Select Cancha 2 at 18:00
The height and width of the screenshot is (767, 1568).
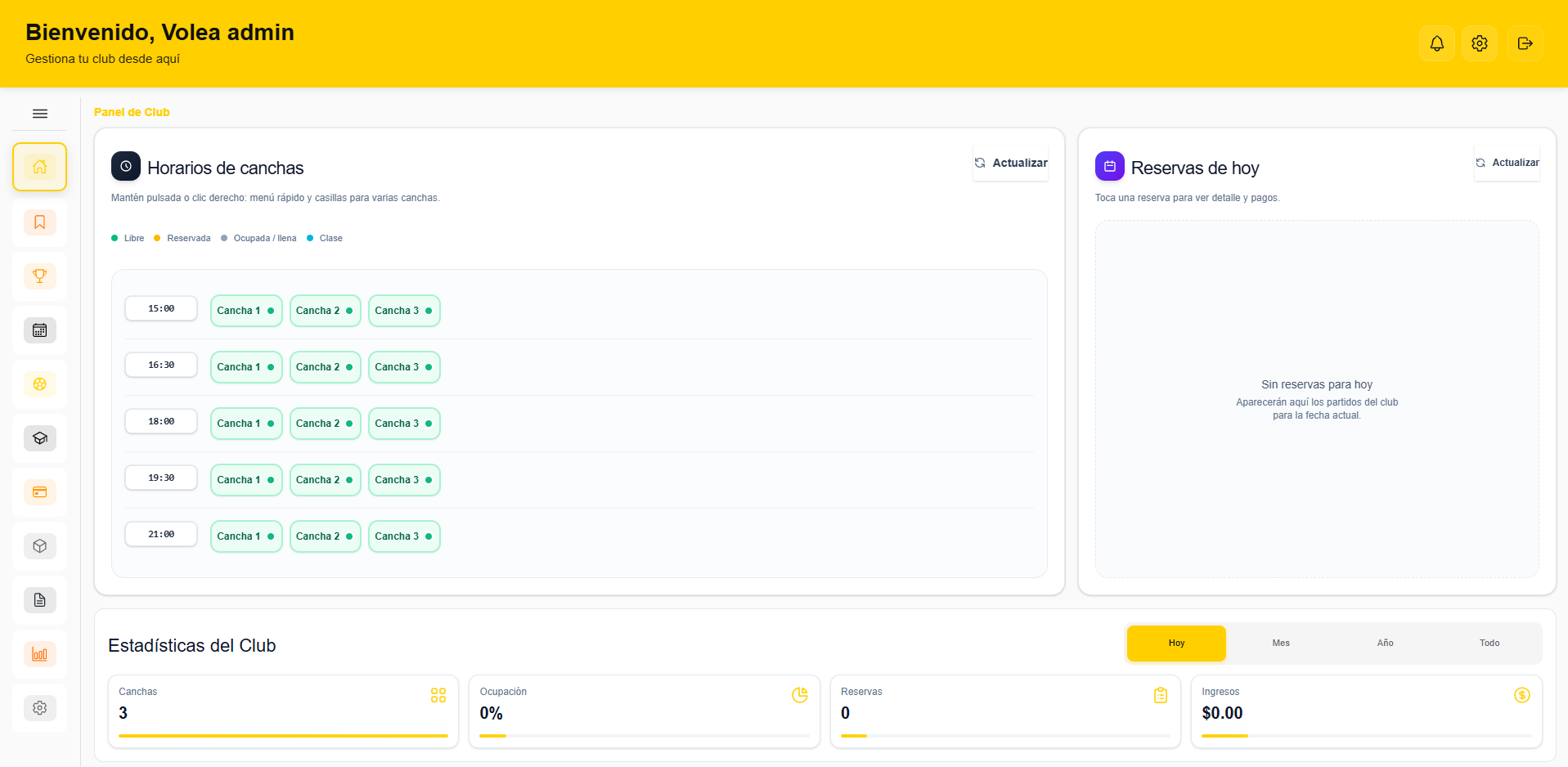pos(325,423)
